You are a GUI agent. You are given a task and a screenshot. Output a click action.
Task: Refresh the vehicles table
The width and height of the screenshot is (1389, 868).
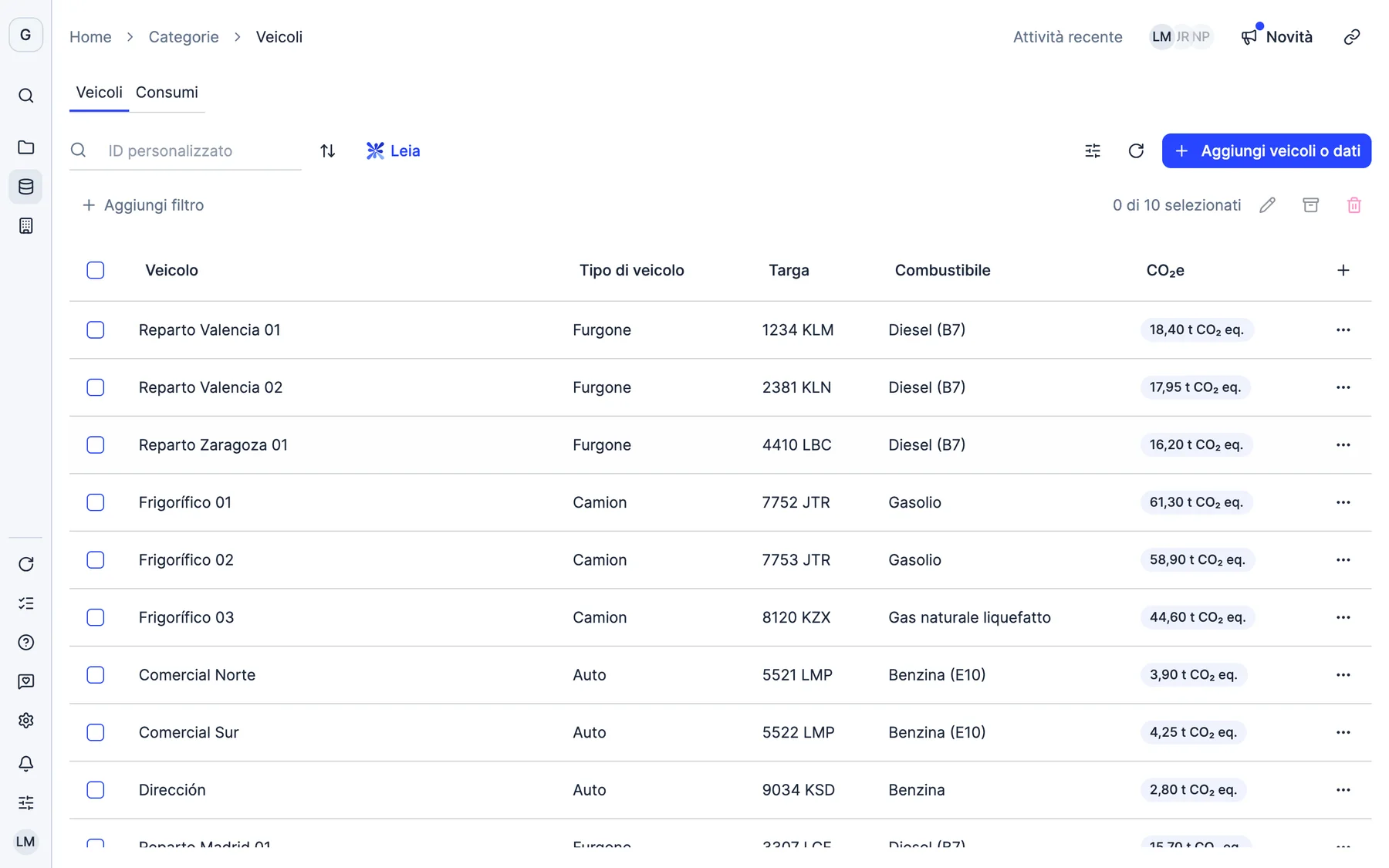(x=1136, y=150)
